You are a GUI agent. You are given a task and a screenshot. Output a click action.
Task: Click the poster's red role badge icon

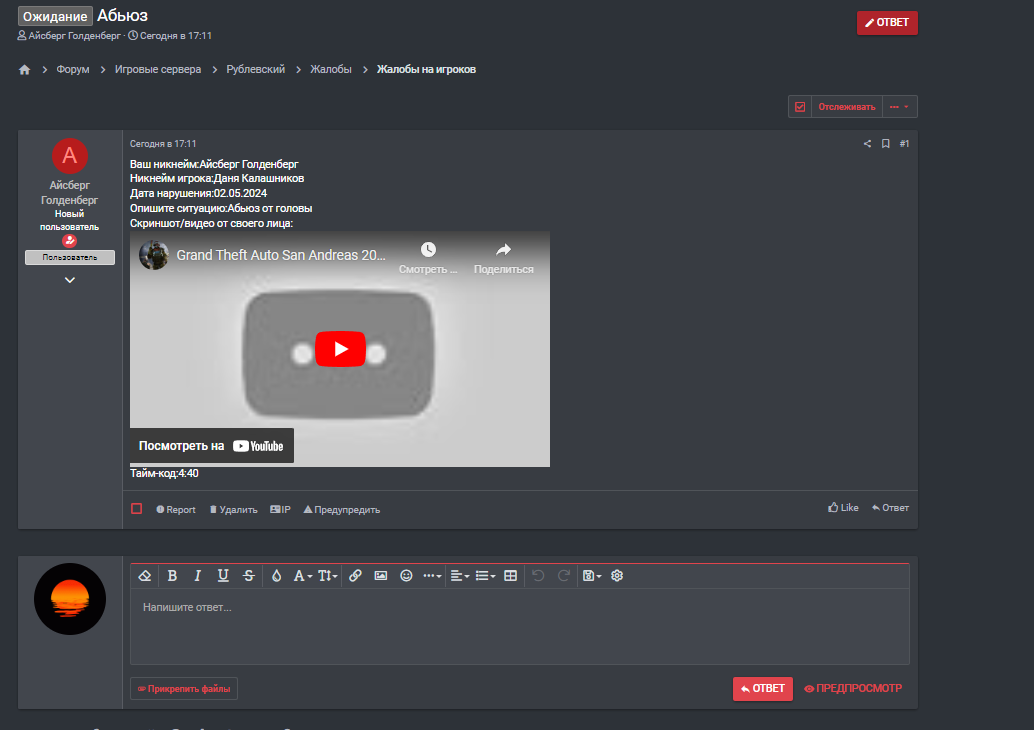click(70, 241)
